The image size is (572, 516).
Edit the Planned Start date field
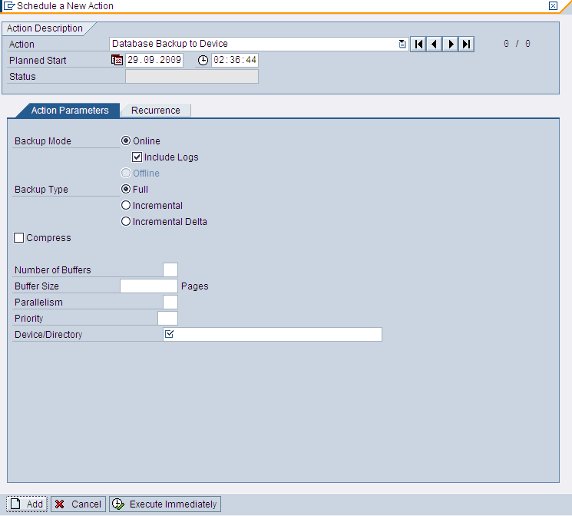pyautogui.click(x=154, y=60)
